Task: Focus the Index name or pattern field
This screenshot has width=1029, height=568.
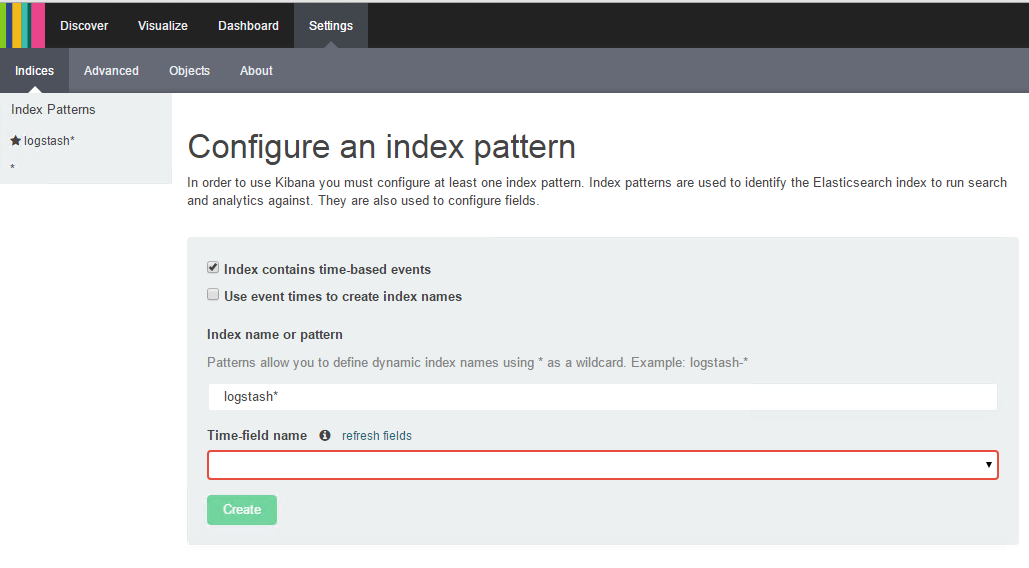Action: point(602,397)
